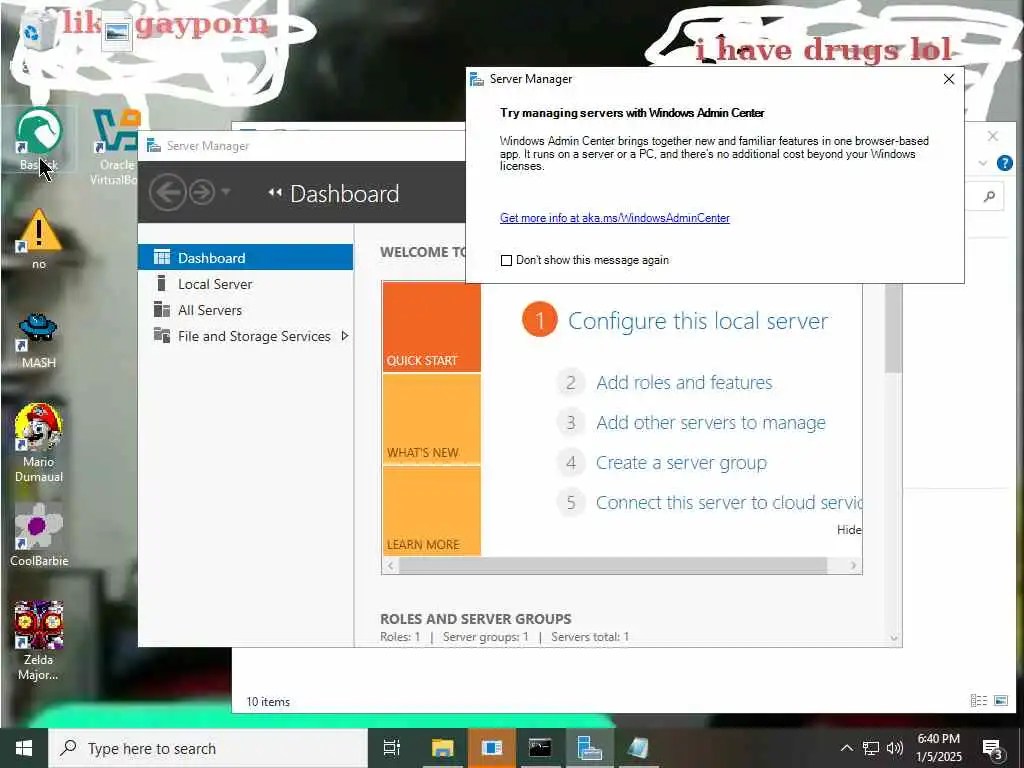Click the File Explorer search magnifier
The height and width of the screenshot is (768, 1024).
[989, 196]
